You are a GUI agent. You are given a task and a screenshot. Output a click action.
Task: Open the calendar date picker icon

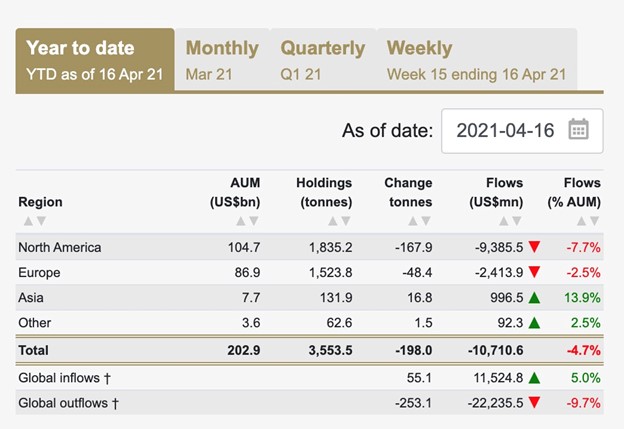coord(578,130)
